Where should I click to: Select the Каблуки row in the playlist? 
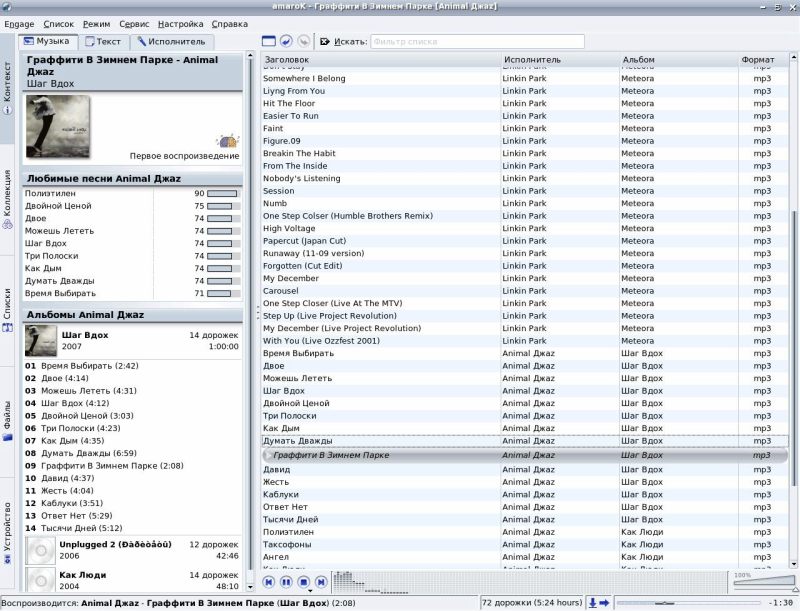[x=524, y=495]
